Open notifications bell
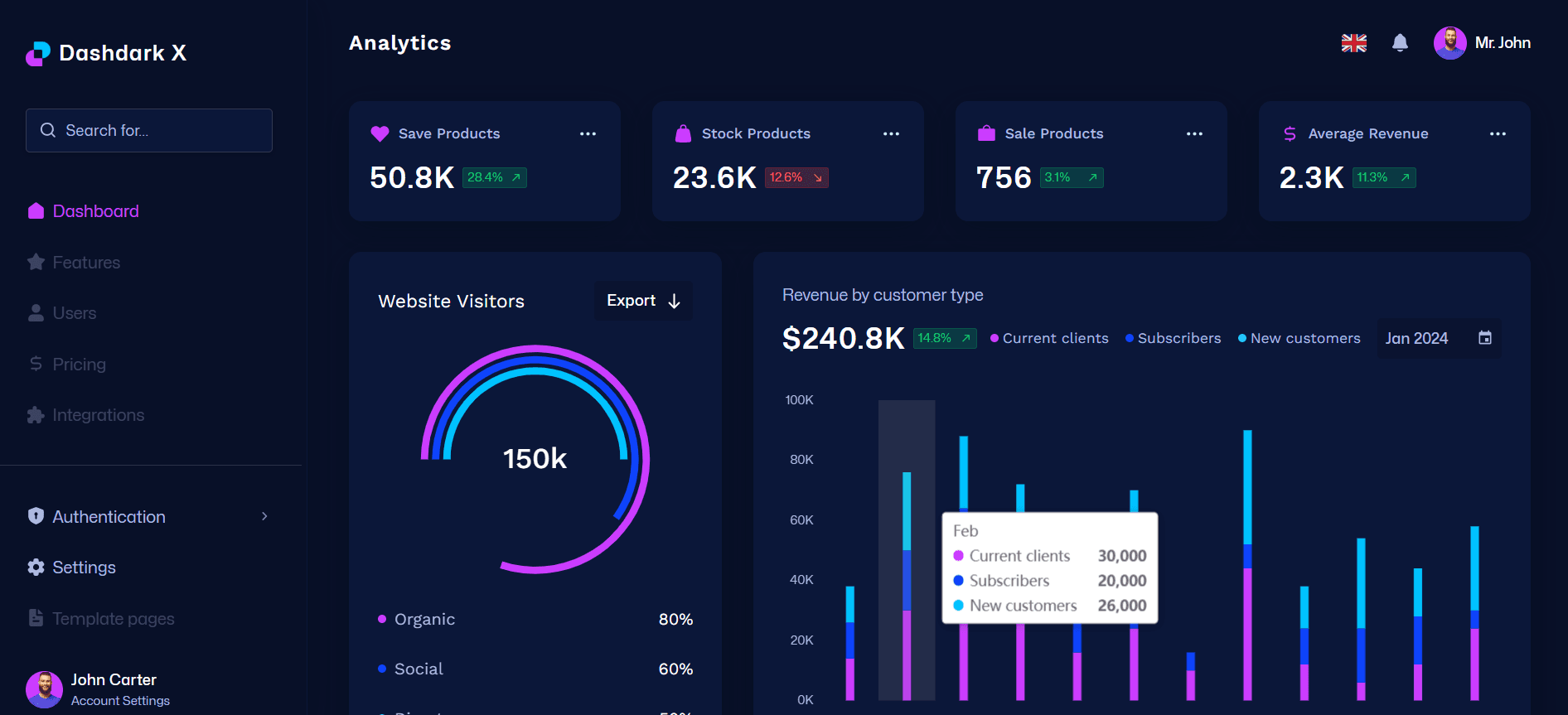1568x715 pixels. coord(1400,42)
